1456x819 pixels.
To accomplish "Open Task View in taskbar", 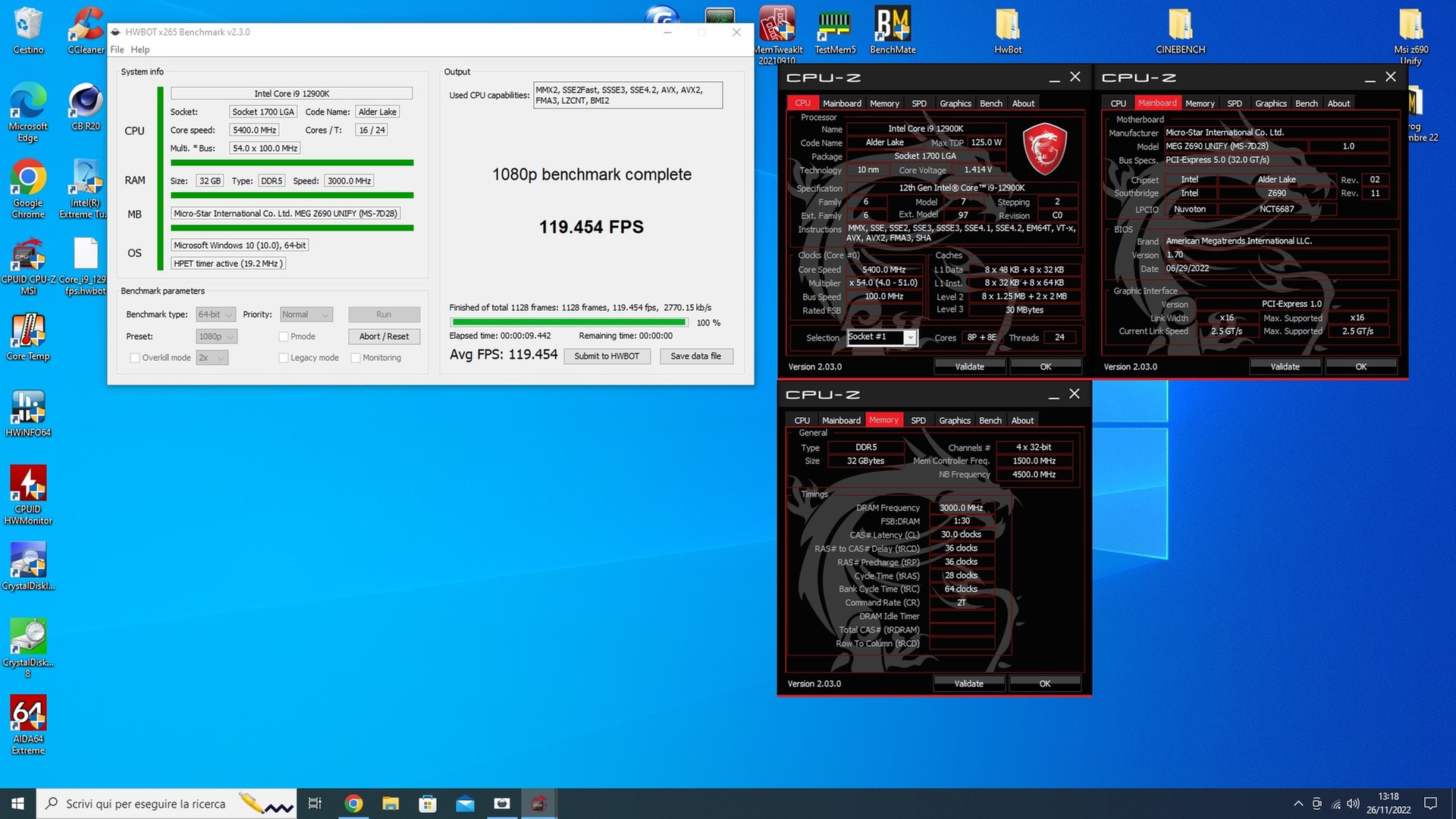I will tap(315, 803).
